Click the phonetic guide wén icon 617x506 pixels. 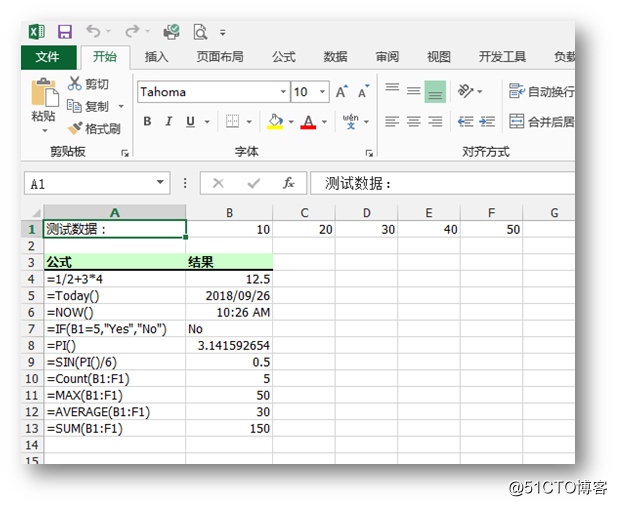pos(350,122)
